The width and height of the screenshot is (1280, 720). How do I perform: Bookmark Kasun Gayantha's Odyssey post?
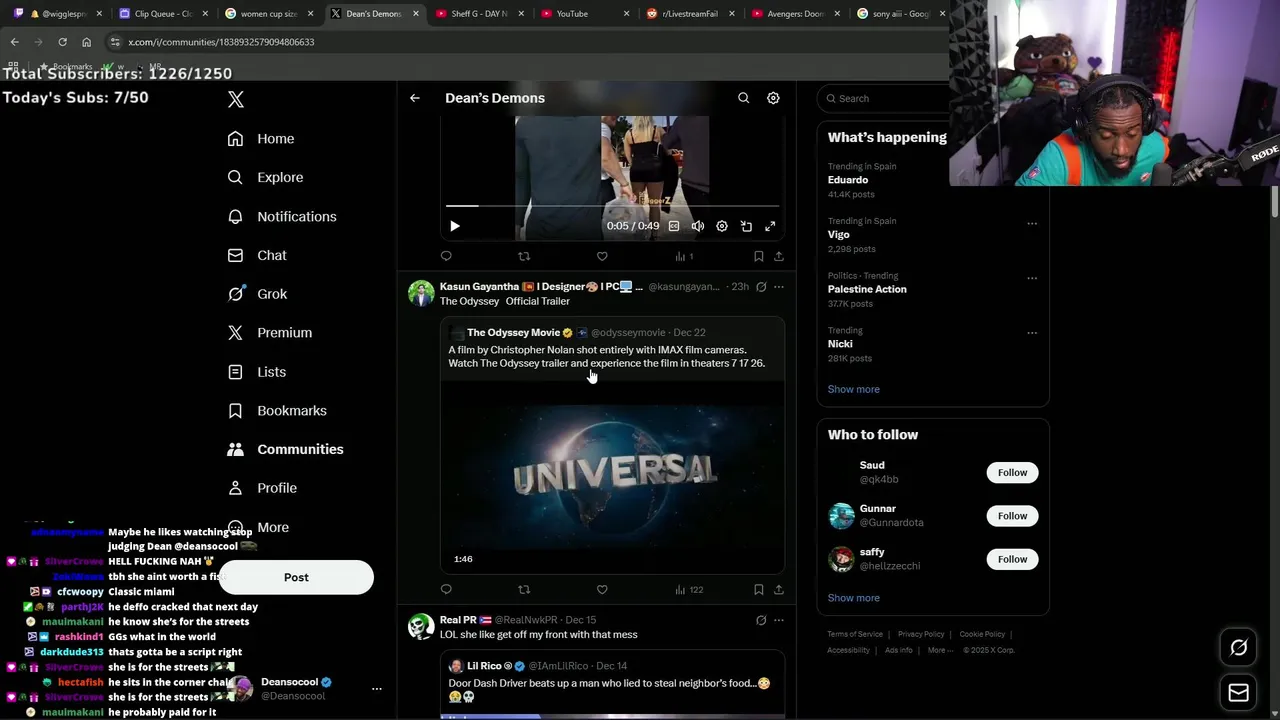point(759,590)
